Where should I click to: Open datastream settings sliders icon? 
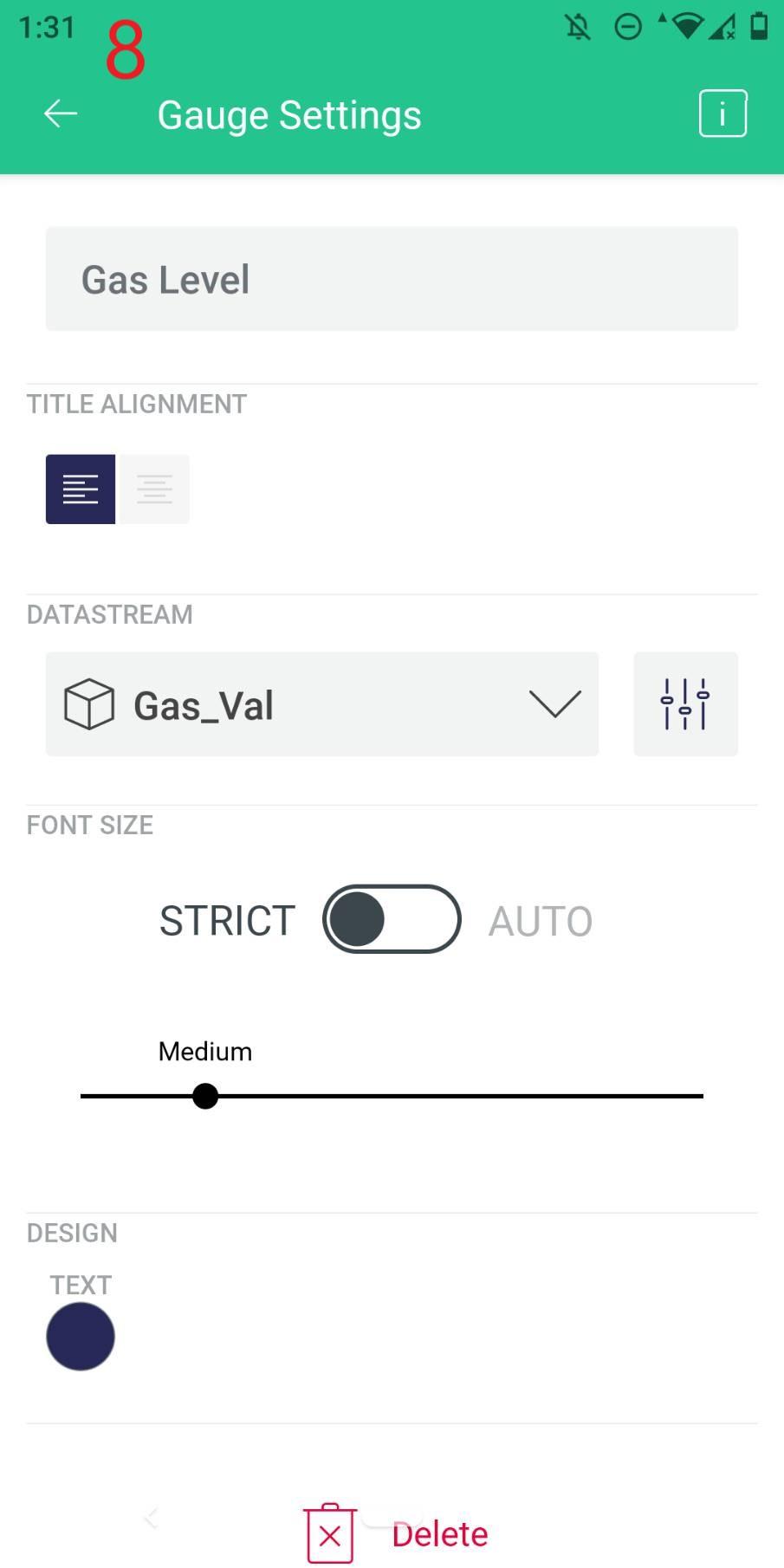click(x=685, y=704)
